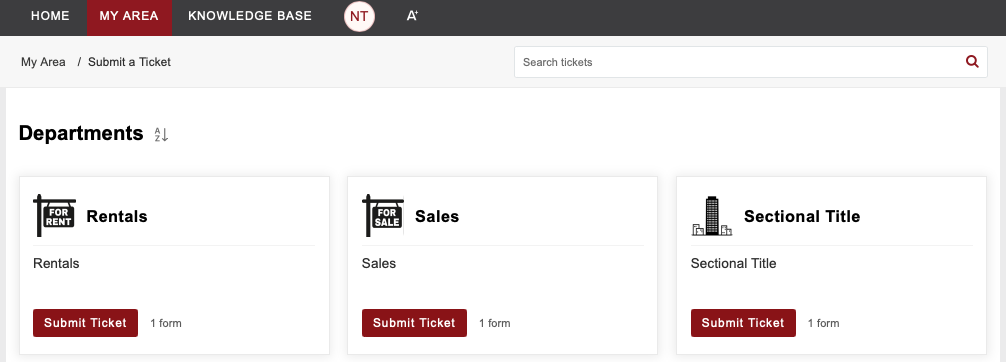Viewport: 1006px width, 362px height.
Task: Open the HOME navigation tab
Action: click(50, 16)
